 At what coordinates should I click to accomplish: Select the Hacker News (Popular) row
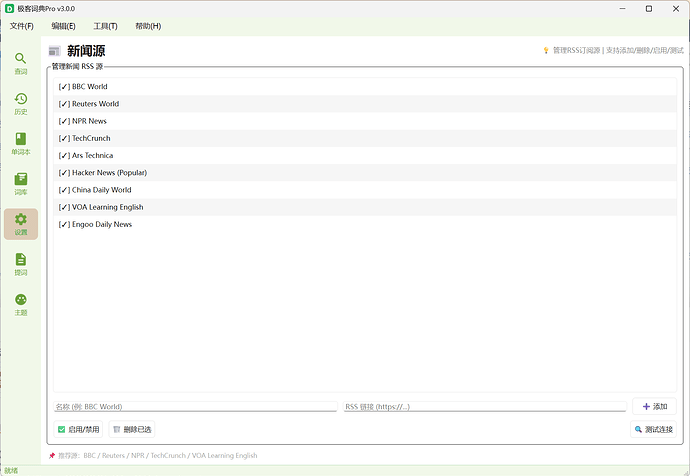(x=365, y=172)
